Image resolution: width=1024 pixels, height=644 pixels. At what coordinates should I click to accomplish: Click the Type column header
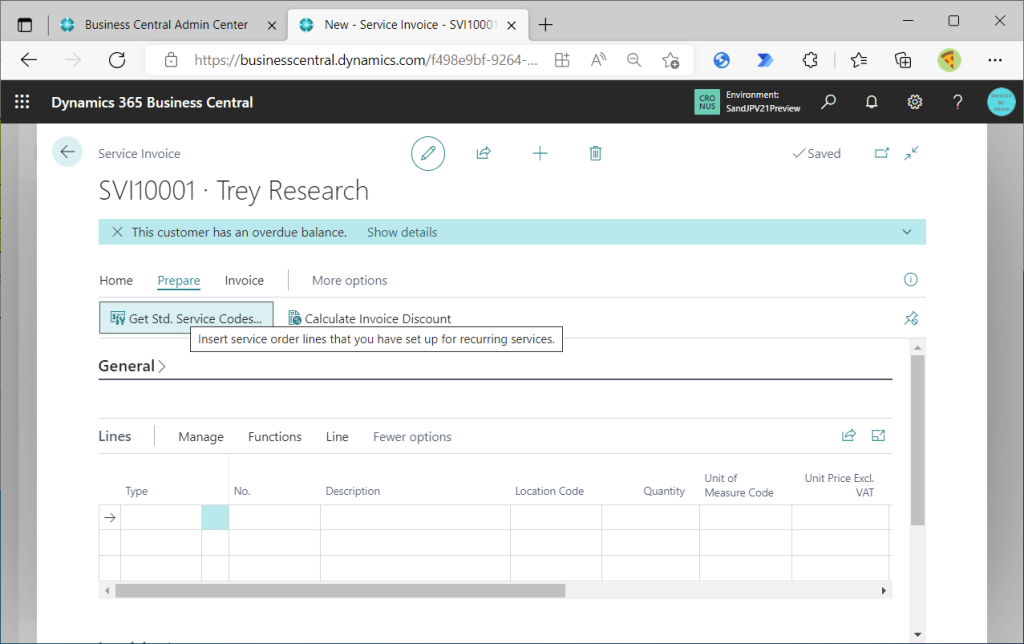(136, 491)
